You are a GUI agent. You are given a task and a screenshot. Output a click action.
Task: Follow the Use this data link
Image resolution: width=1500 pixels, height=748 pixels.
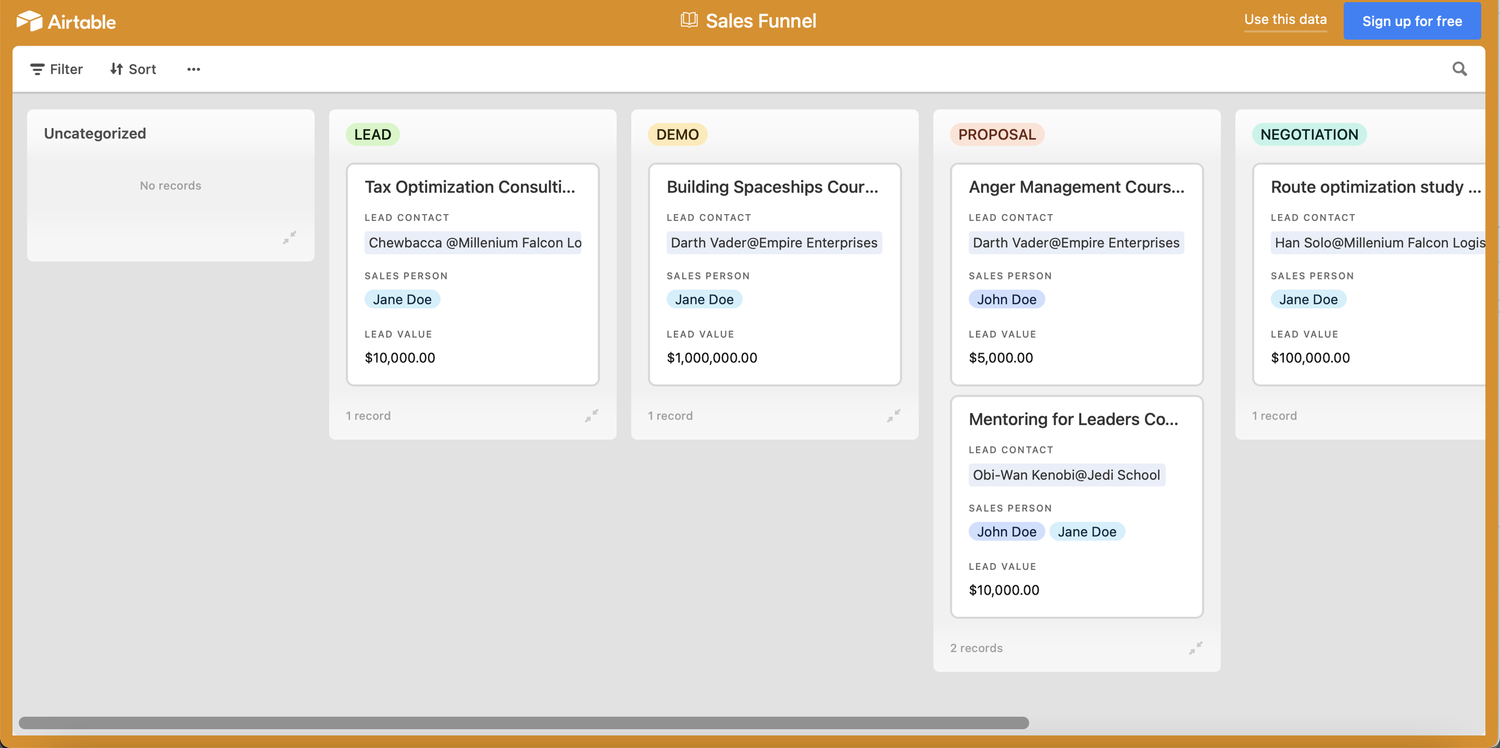(1285, 20)
